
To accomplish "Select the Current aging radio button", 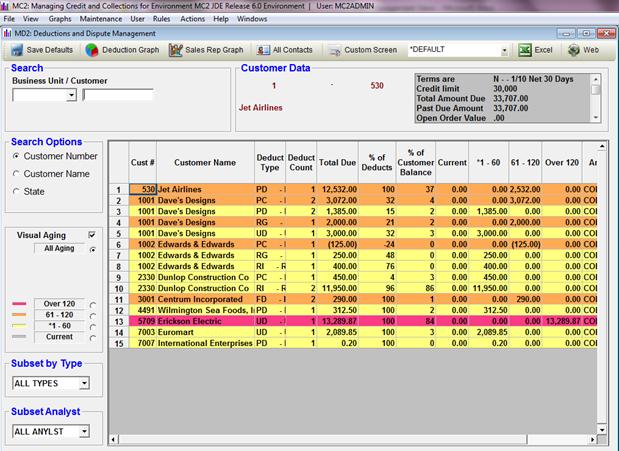I will coord(93,338).
